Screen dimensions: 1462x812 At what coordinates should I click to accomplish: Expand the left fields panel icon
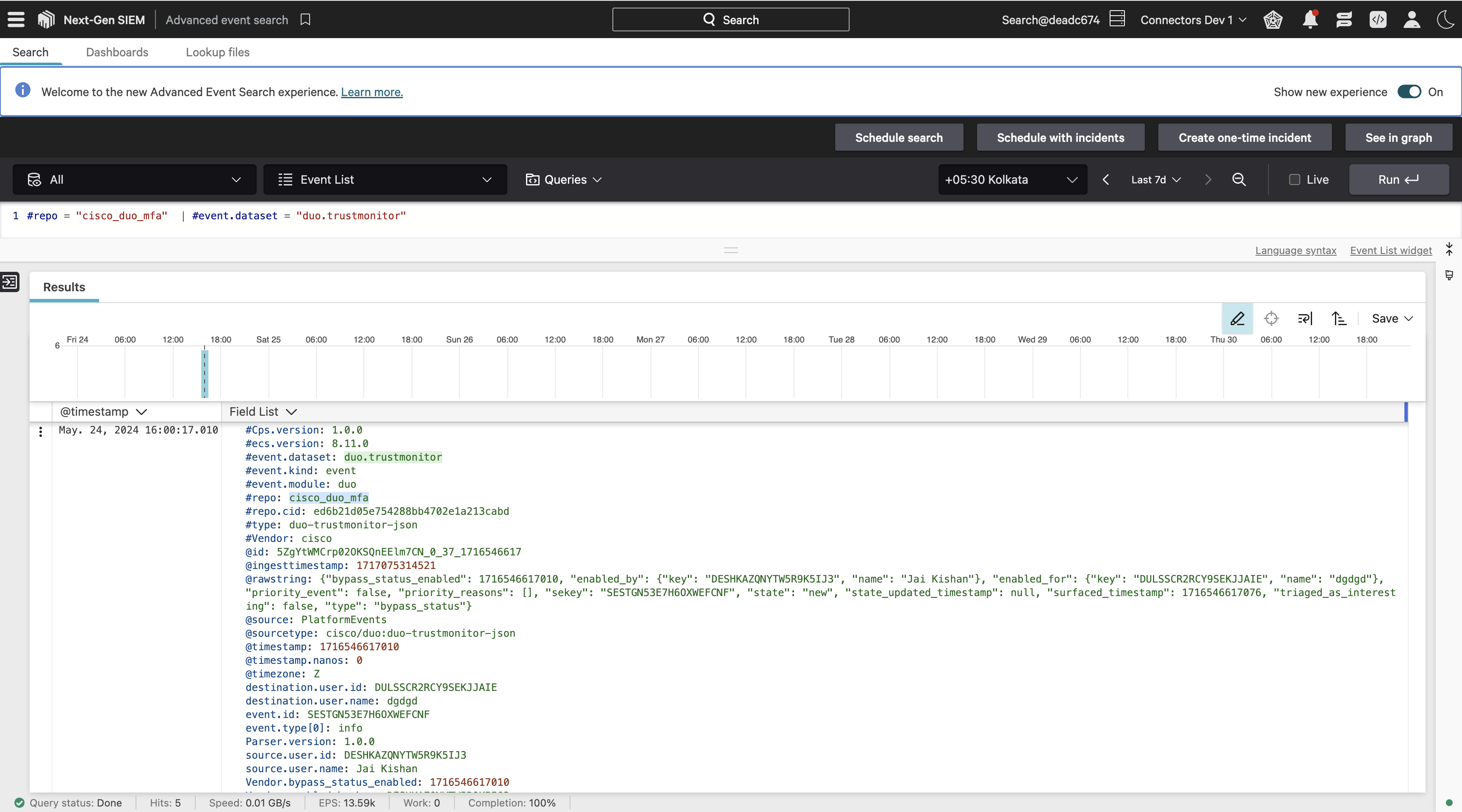(10, 282)
